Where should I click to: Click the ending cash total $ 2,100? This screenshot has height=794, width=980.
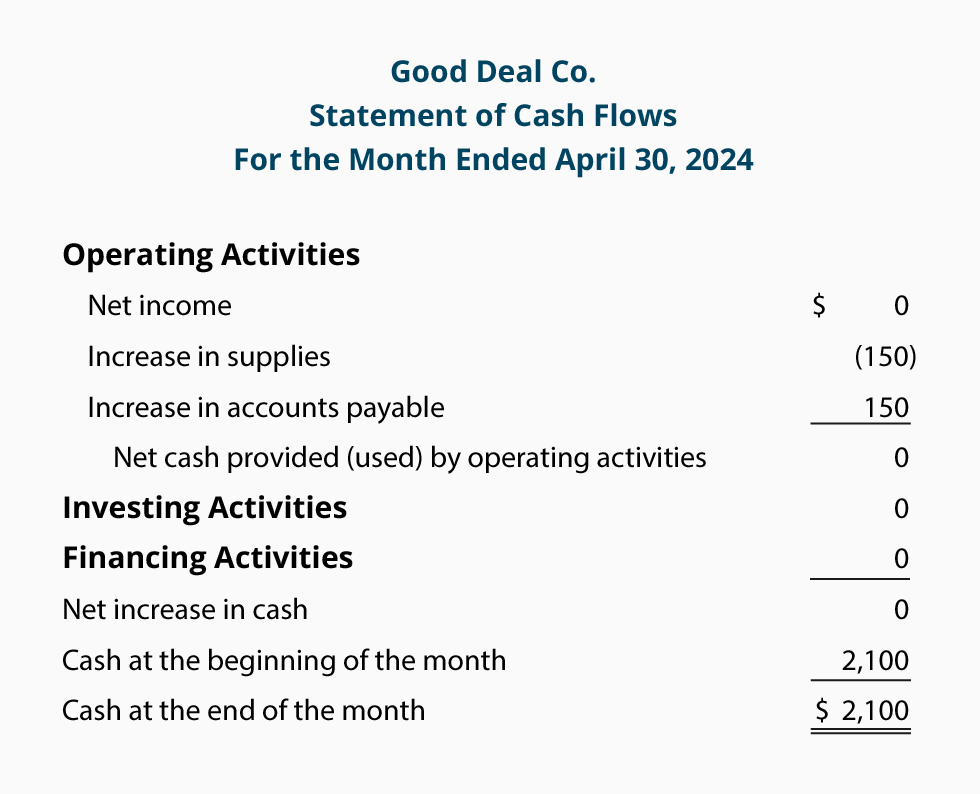[x=862, y=711]
